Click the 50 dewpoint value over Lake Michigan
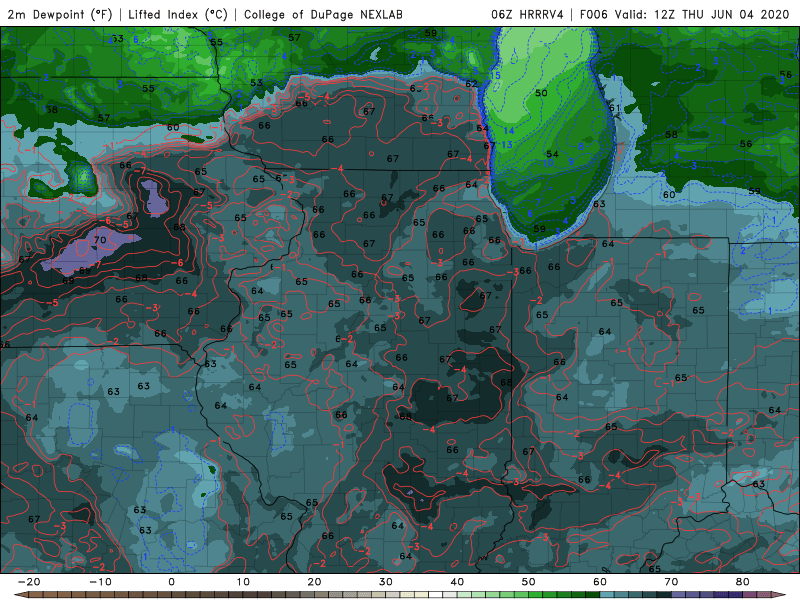This screenshot has width=800, height=600. [541, 93]
